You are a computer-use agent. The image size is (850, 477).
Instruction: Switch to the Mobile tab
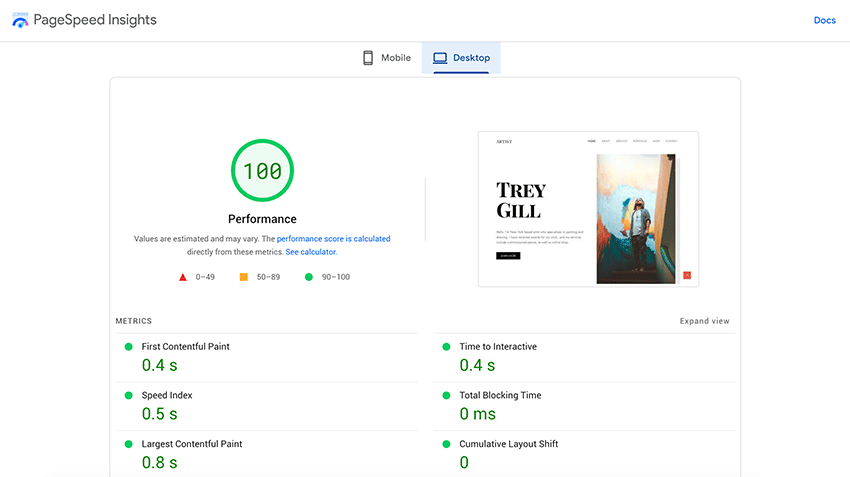387,57
